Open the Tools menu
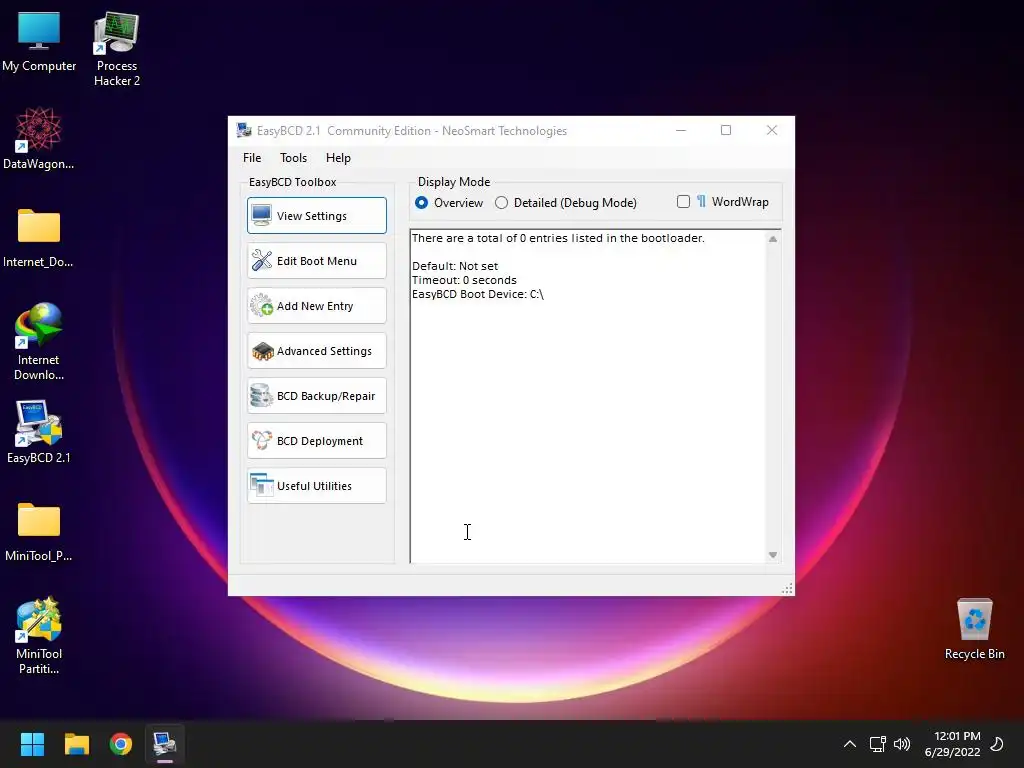Viewport: 1024px width, 768px height. [x=293, y=157]
